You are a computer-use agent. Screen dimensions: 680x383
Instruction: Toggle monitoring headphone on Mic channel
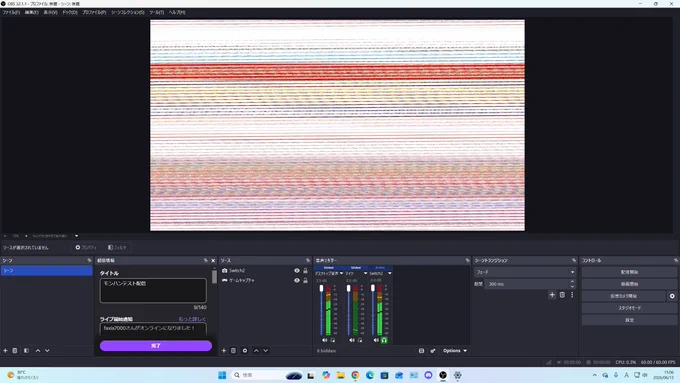360,340
